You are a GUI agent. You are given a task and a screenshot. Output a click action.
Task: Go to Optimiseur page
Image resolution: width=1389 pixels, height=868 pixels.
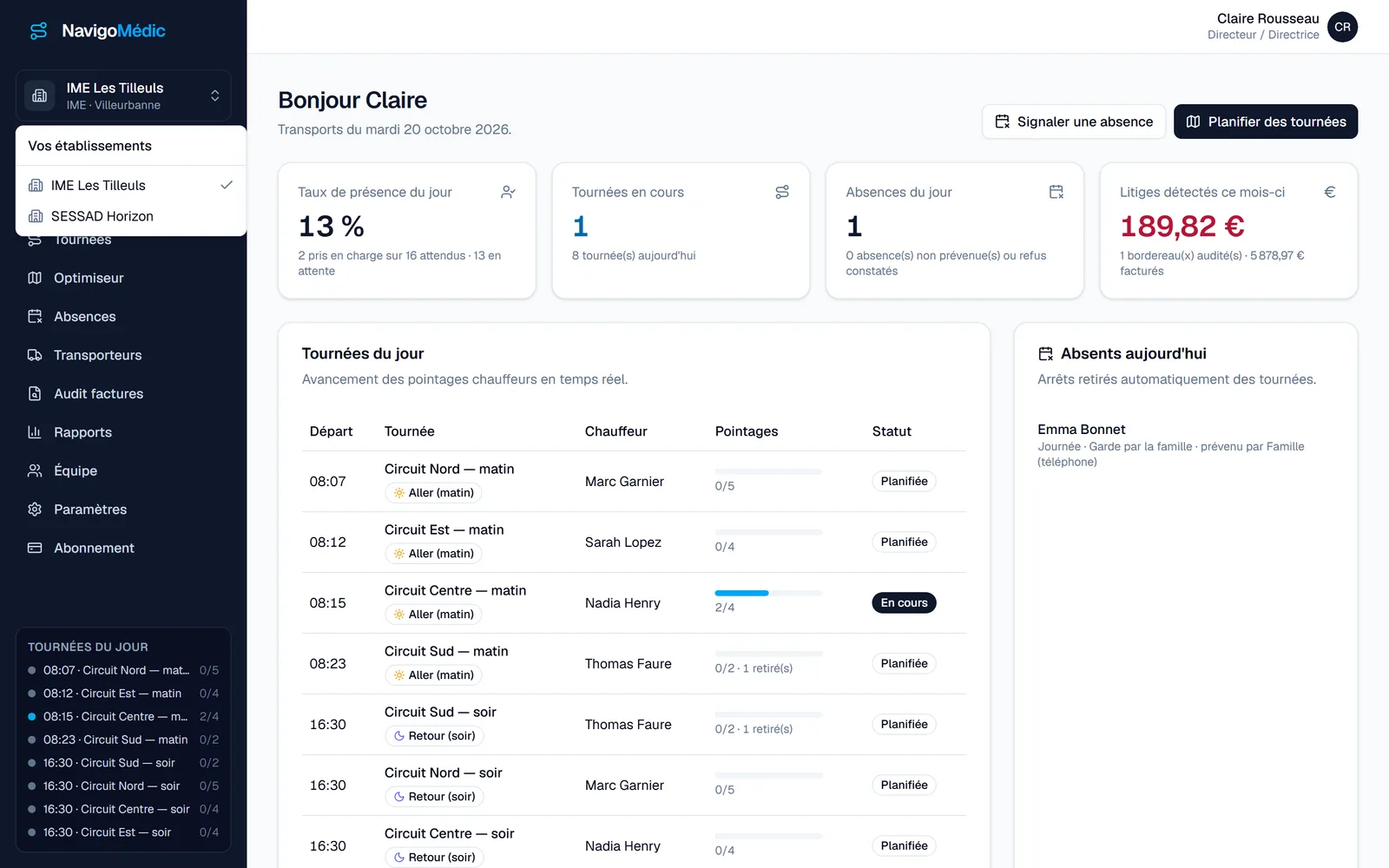click(x=123, y=278)
